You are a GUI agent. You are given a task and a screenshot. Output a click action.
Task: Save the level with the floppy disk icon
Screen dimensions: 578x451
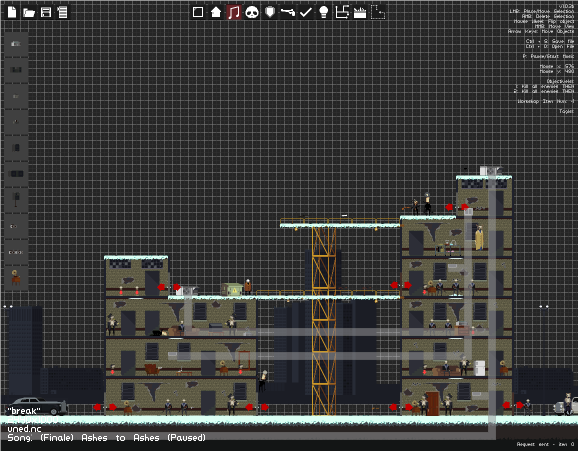coord(46,12)
